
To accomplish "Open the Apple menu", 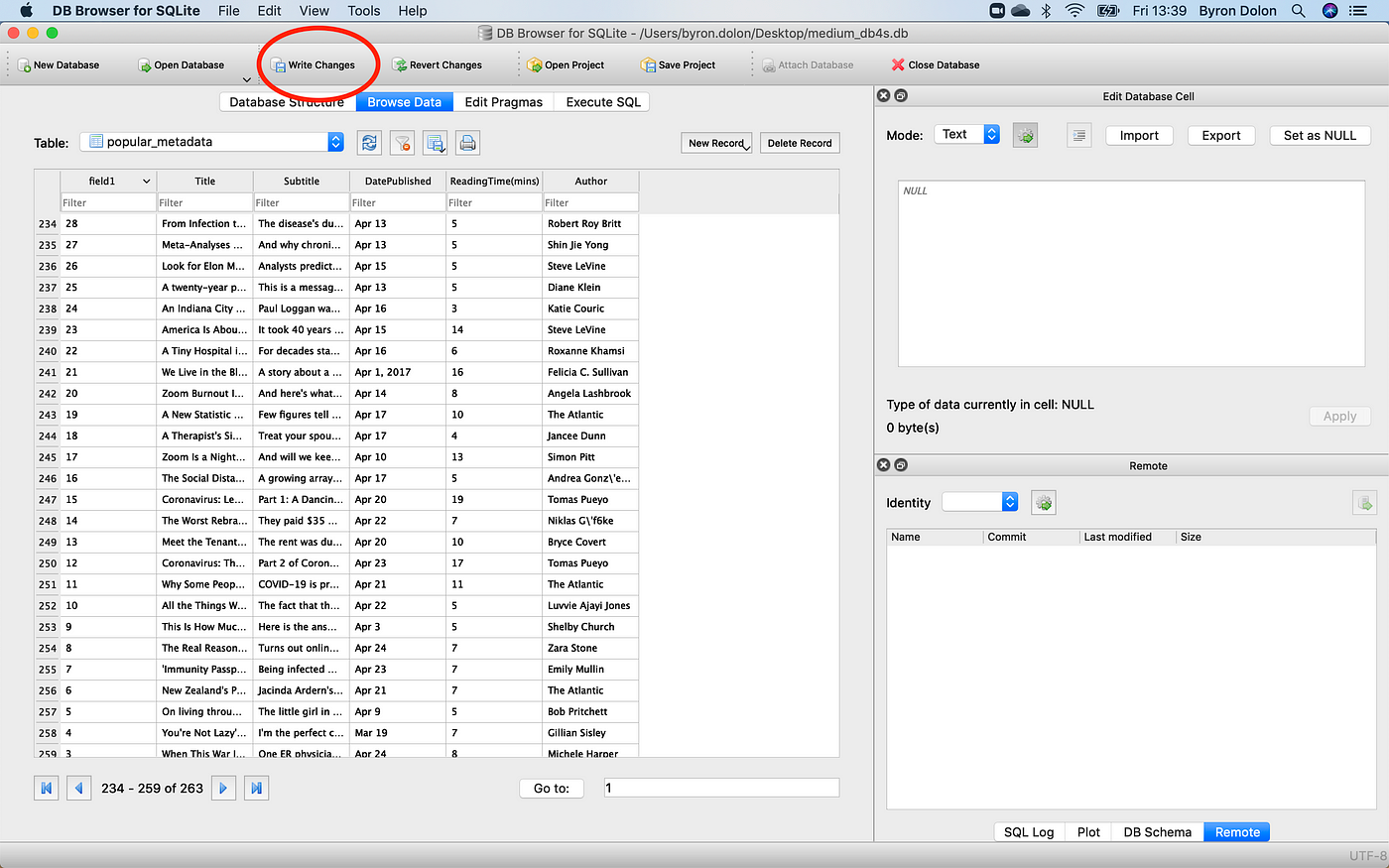I will [x=27, y=11].
